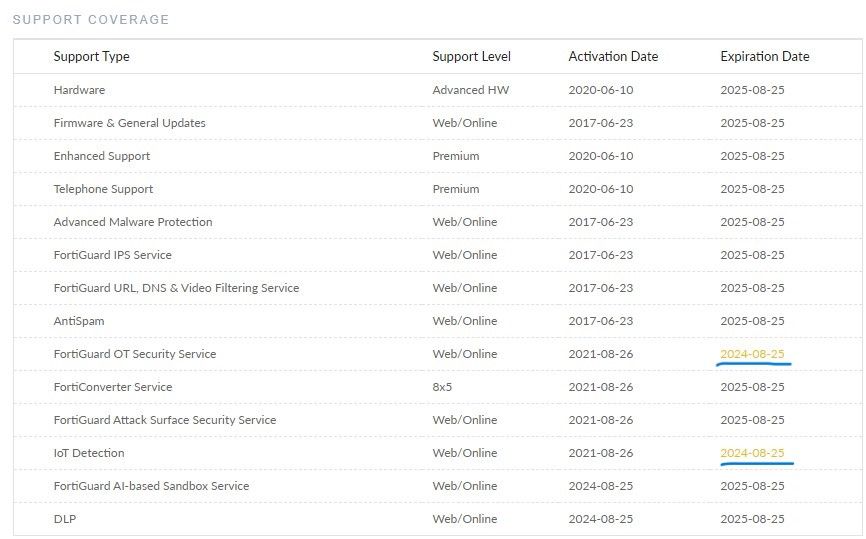Select the FortiConverter Service row label
This screenshot has width=866, height=539.
pos(113,387)
